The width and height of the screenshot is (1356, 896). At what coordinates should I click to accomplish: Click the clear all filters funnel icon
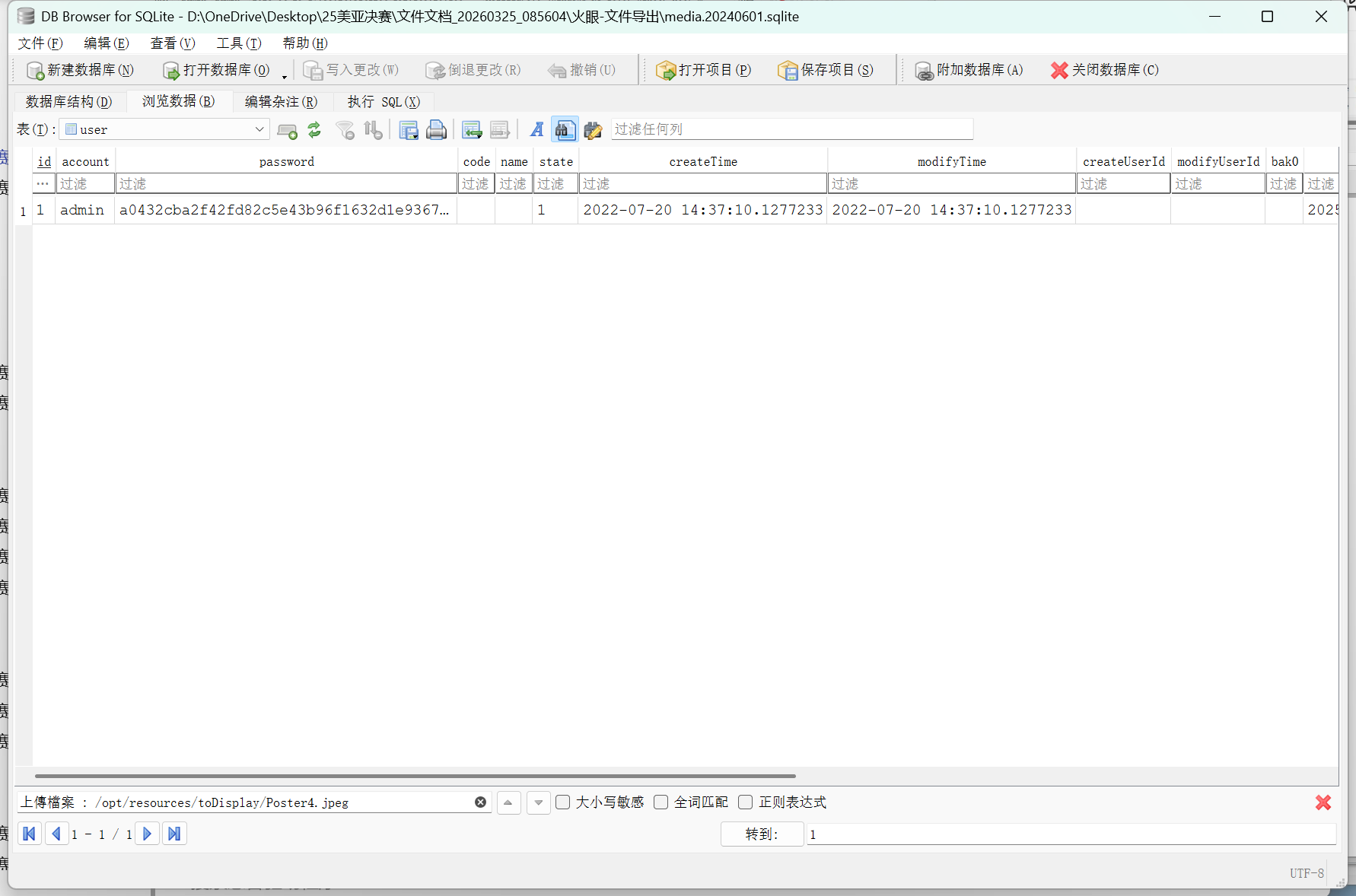pos(345,130)
